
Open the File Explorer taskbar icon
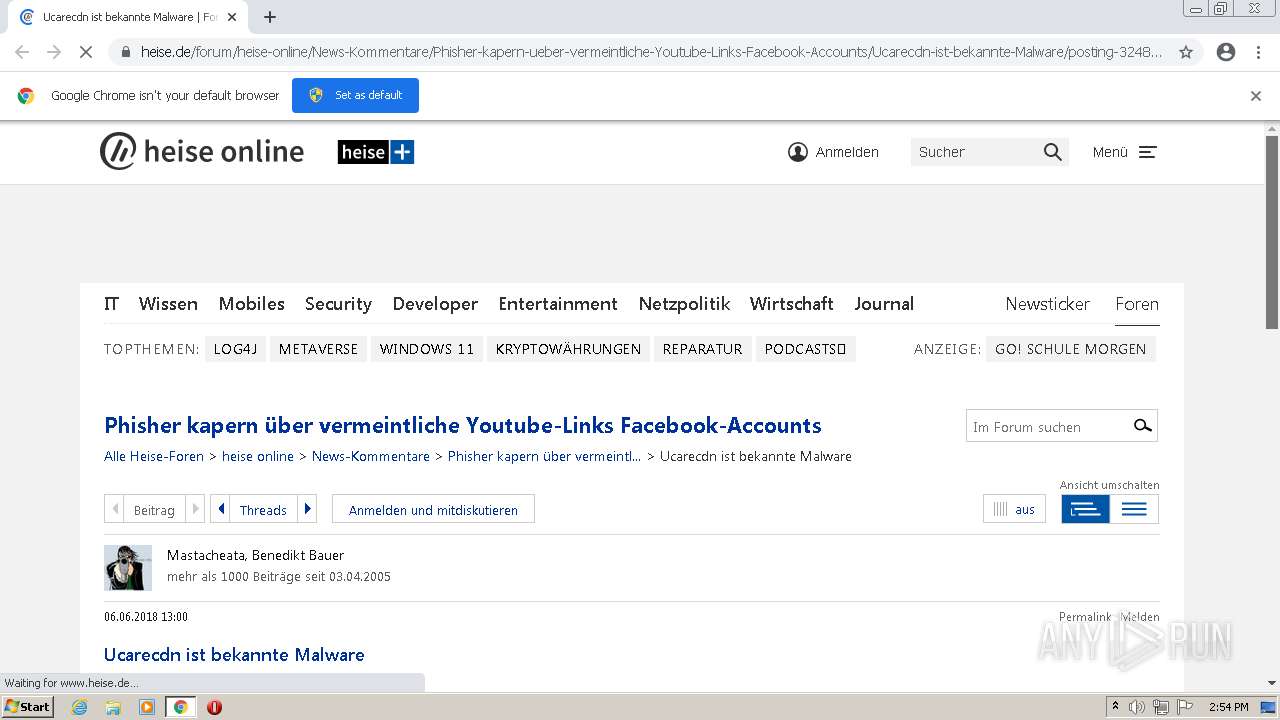(113, 707)
